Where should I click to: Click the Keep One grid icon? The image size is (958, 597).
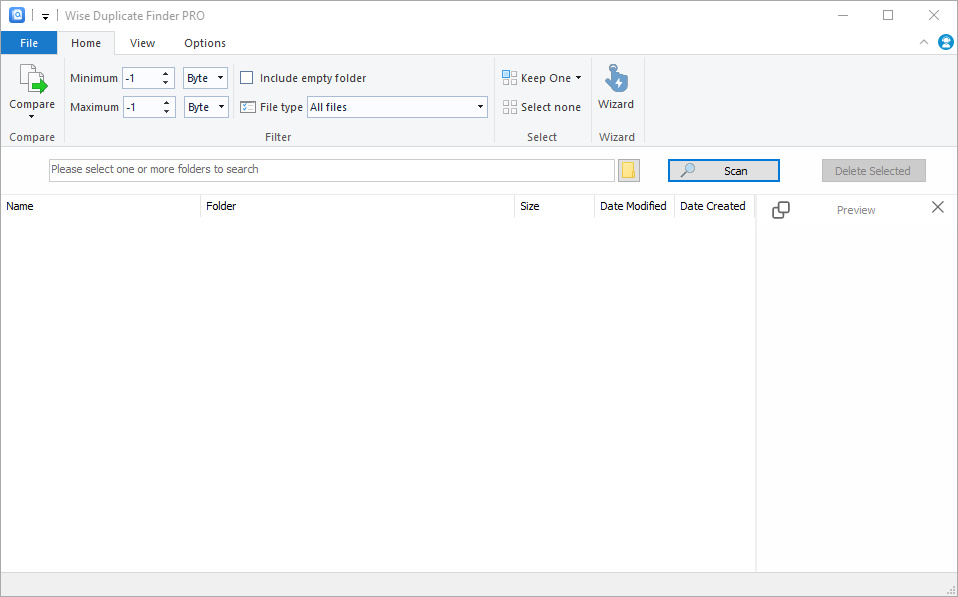point(510,78)
